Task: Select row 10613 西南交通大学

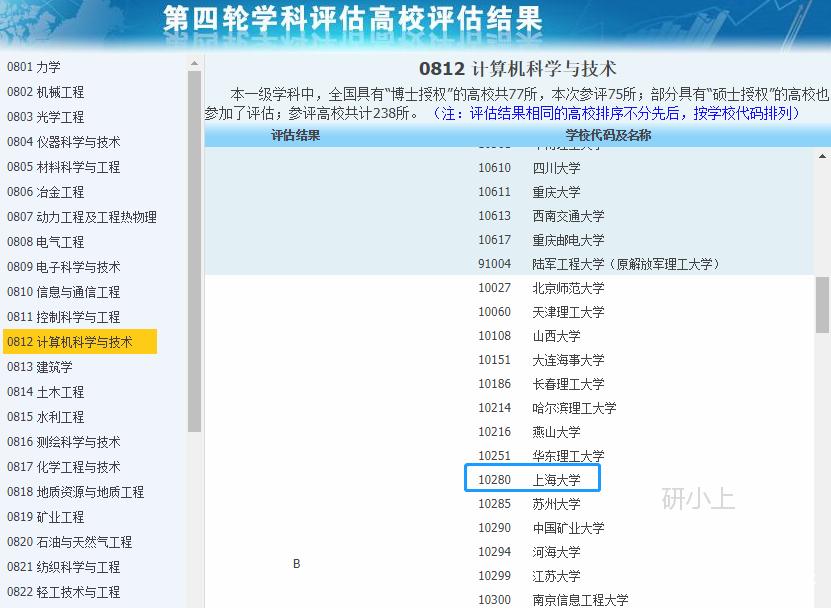Action: [541, 216]
